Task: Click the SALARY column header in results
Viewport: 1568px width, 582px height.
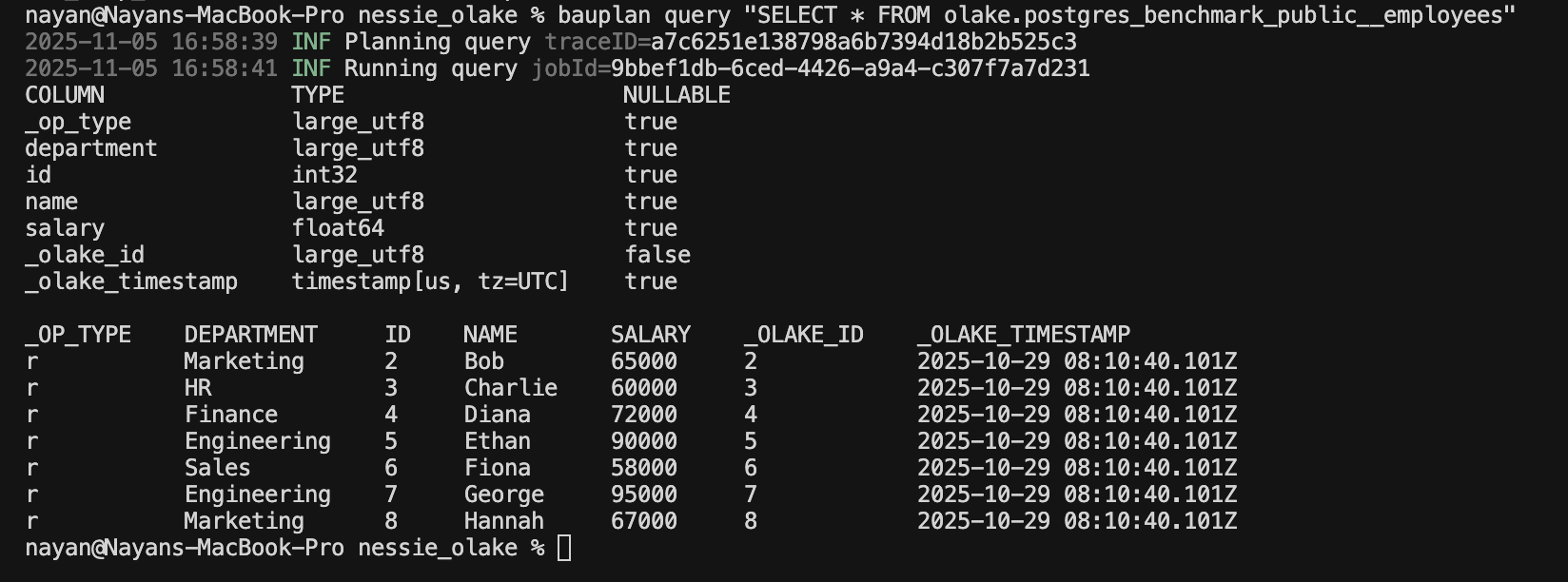Action: pyautogui.click(x=651, y=335)
